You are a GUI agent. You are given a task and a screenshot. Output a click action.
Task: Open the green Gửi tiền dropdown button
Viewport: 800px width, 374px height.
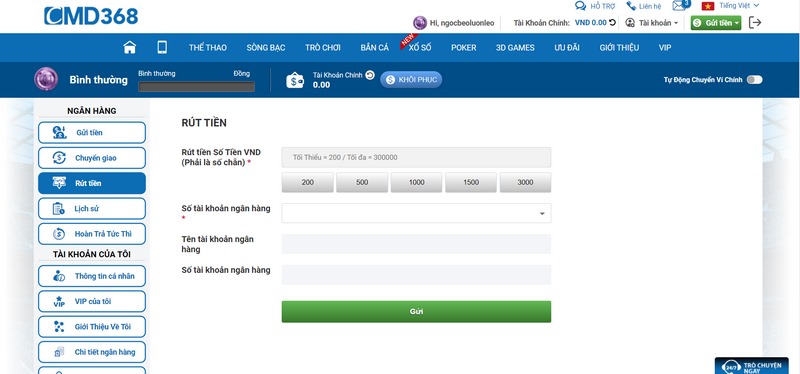point(716,22)
